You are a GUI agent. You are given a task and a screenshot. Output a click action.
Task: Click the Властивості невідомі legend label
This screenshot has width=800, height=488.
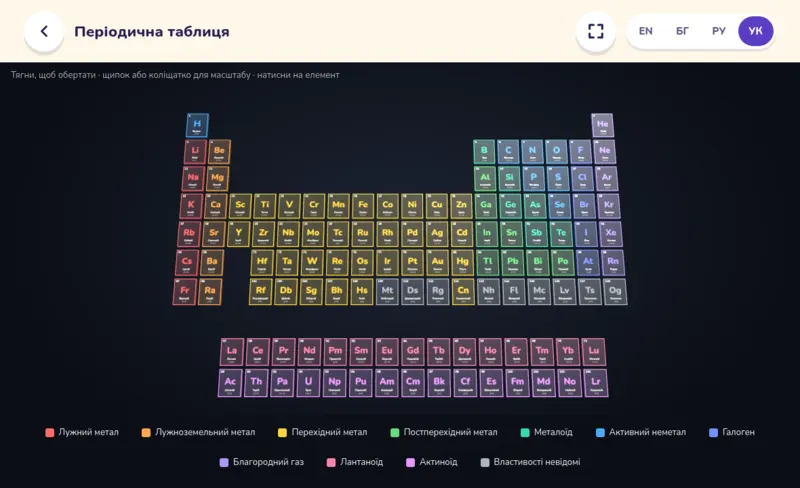click(x=537, y=462)
